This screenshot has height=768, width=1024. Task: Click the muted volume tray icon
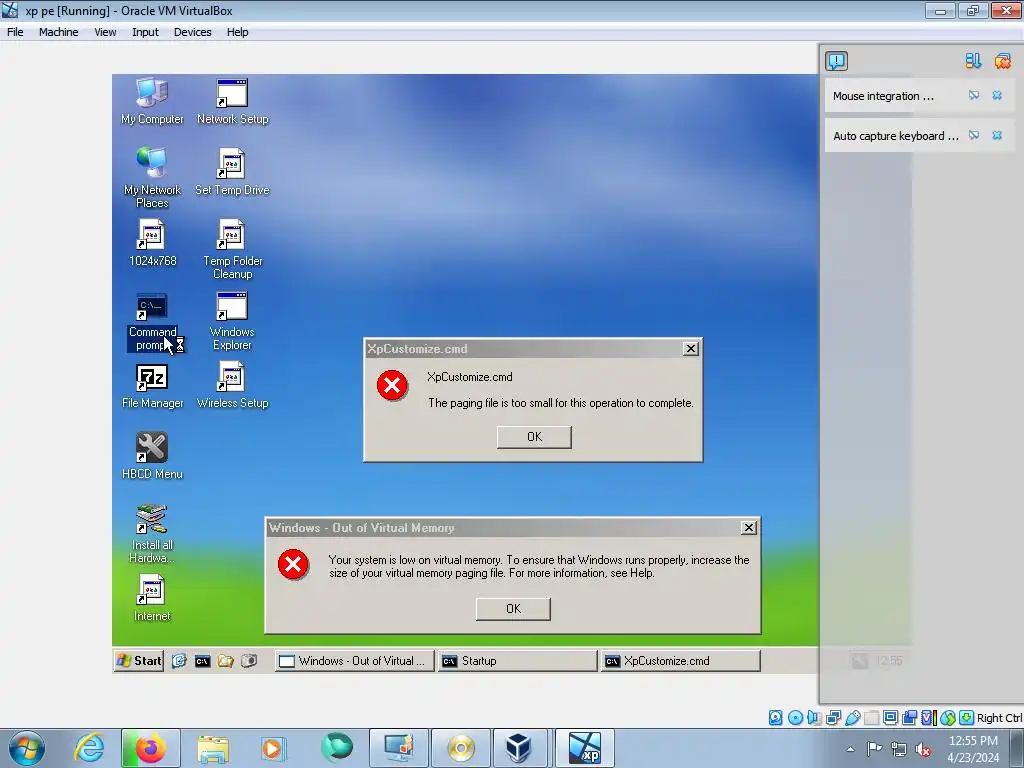coord(923,749)
